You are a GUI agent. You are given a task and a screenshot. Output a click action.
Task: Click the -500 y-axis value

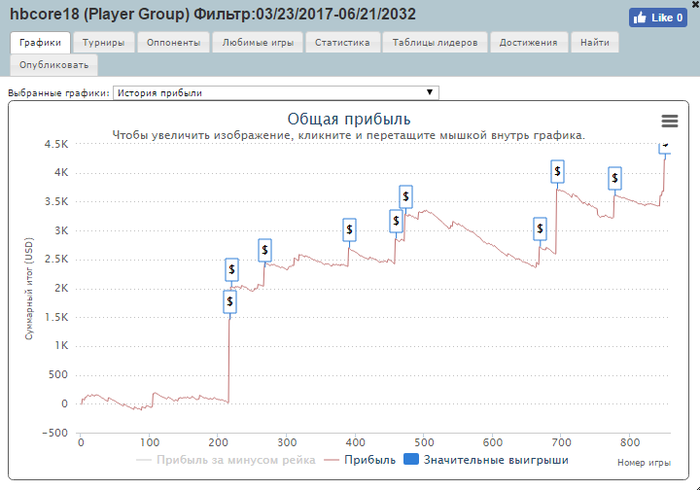pos(55,433)
